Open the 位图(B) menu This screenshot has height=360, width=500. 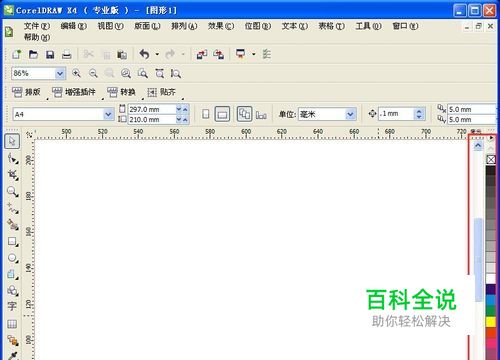[x=258, y=26]
